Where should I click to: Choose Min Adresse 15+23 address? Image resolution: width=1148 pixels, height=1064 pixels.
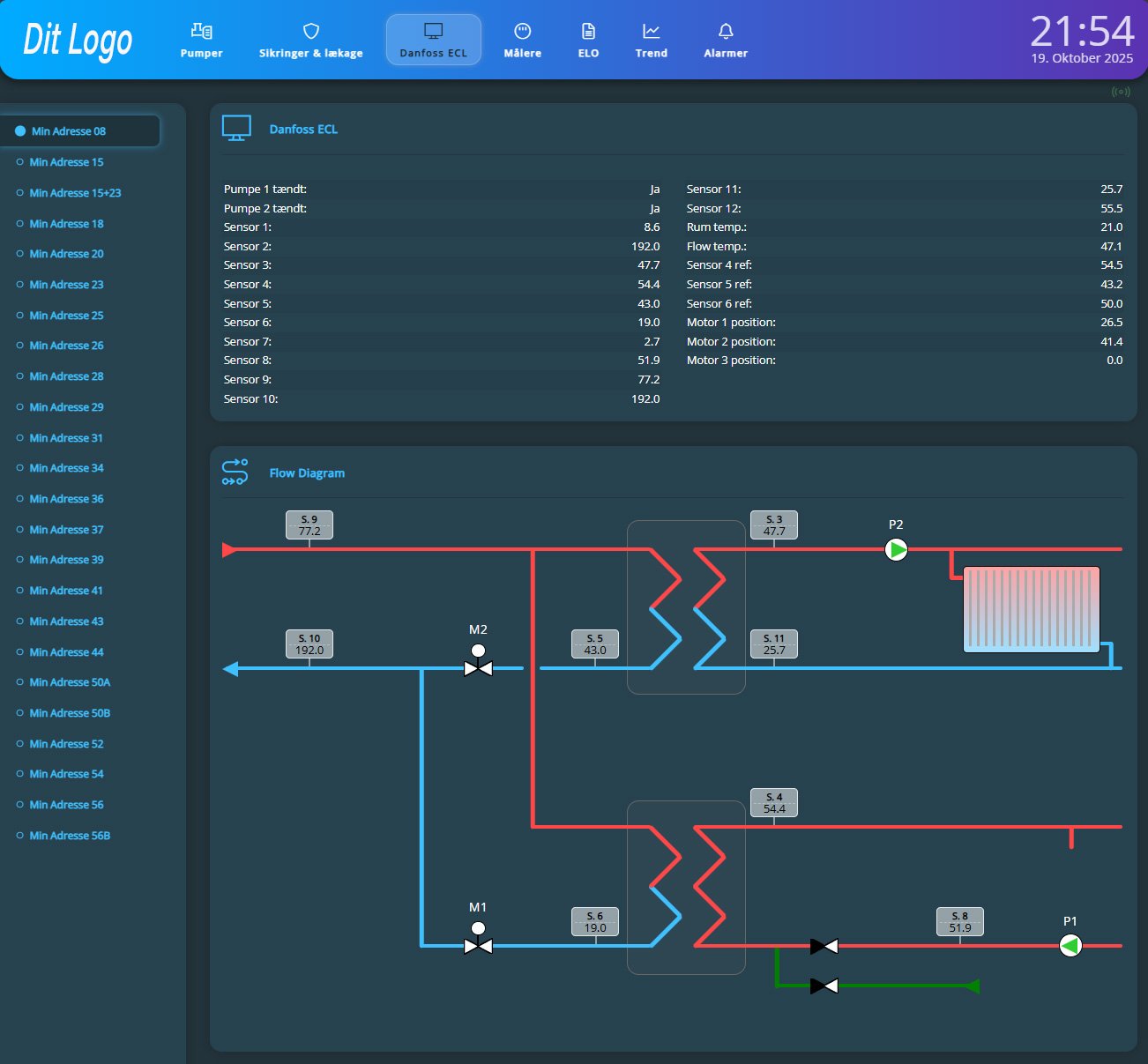click(x=75, y=193)
